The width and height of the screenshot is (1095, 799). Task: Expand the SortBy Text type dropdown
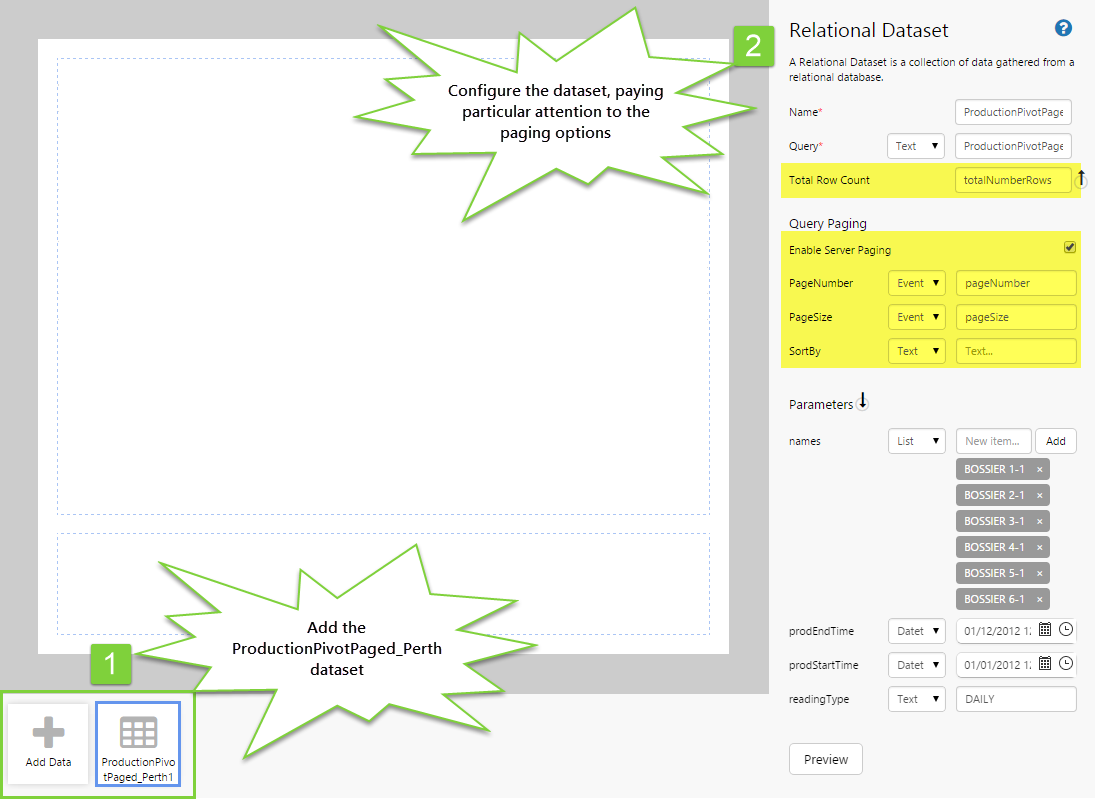point(916,351)
